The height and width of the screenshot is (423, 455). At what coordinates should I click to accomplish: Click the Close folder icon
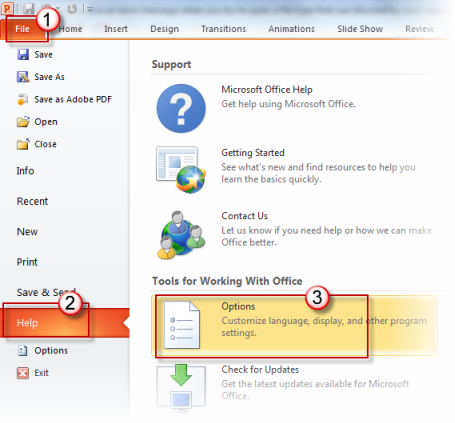pyautogui.click(x=23, y=144)
